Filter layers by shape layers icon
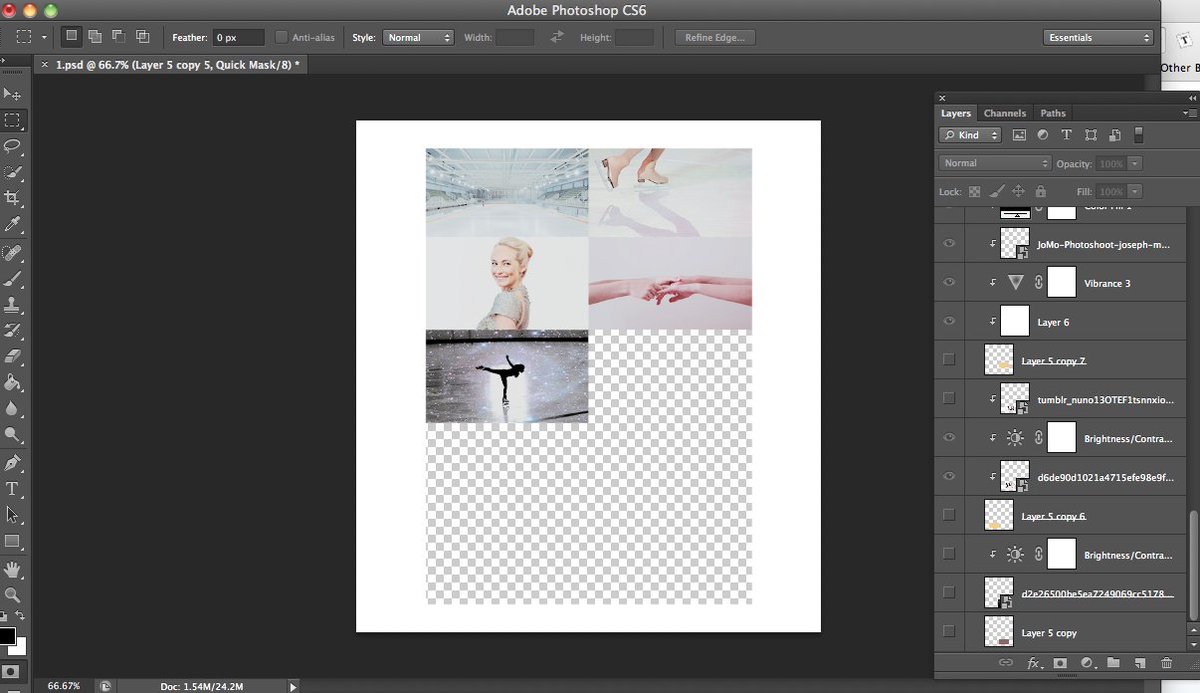1200x693 pixels. coord(1090,135)
